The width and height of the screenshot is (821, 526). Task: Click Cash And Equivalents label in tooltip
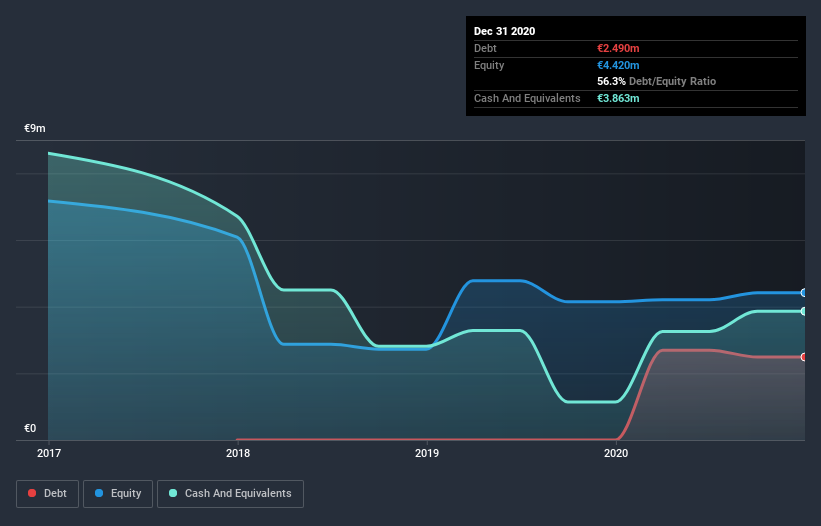point(527,98)
